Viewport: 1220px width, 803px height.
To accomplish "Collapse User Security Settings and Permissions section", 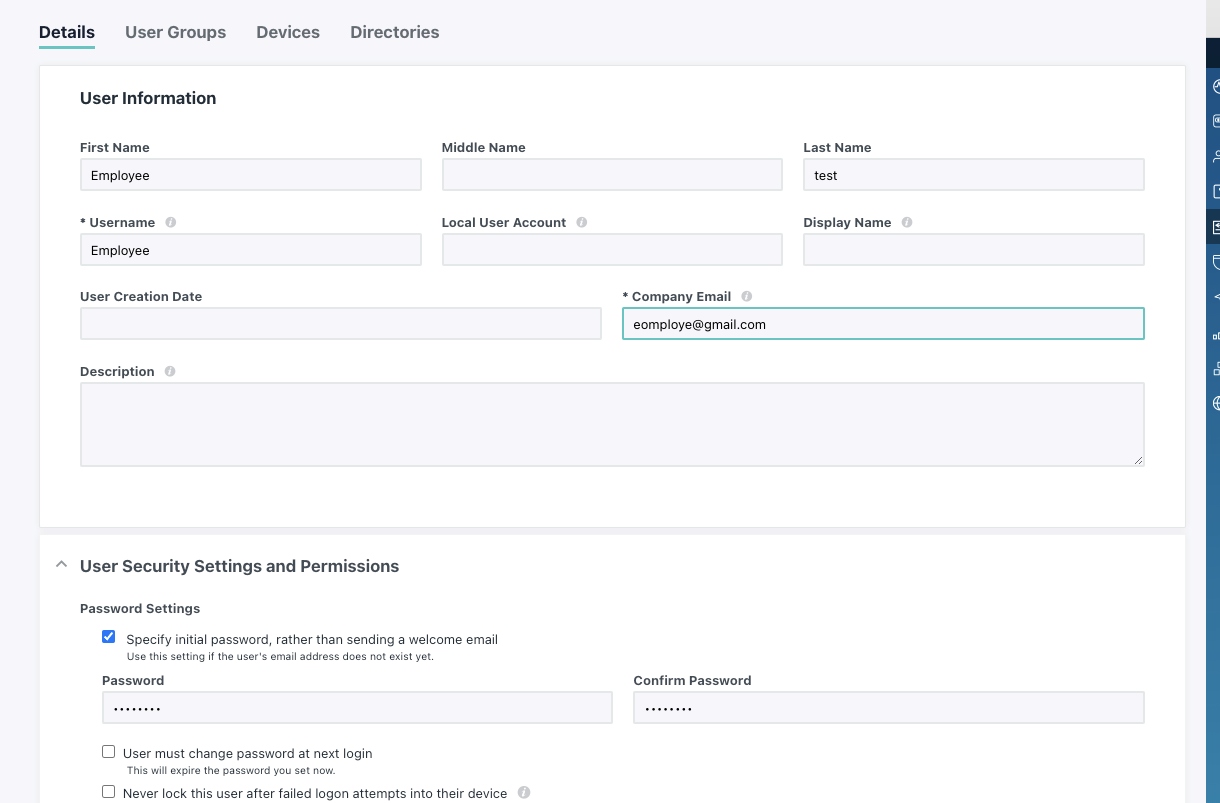I will click(62, 565).
